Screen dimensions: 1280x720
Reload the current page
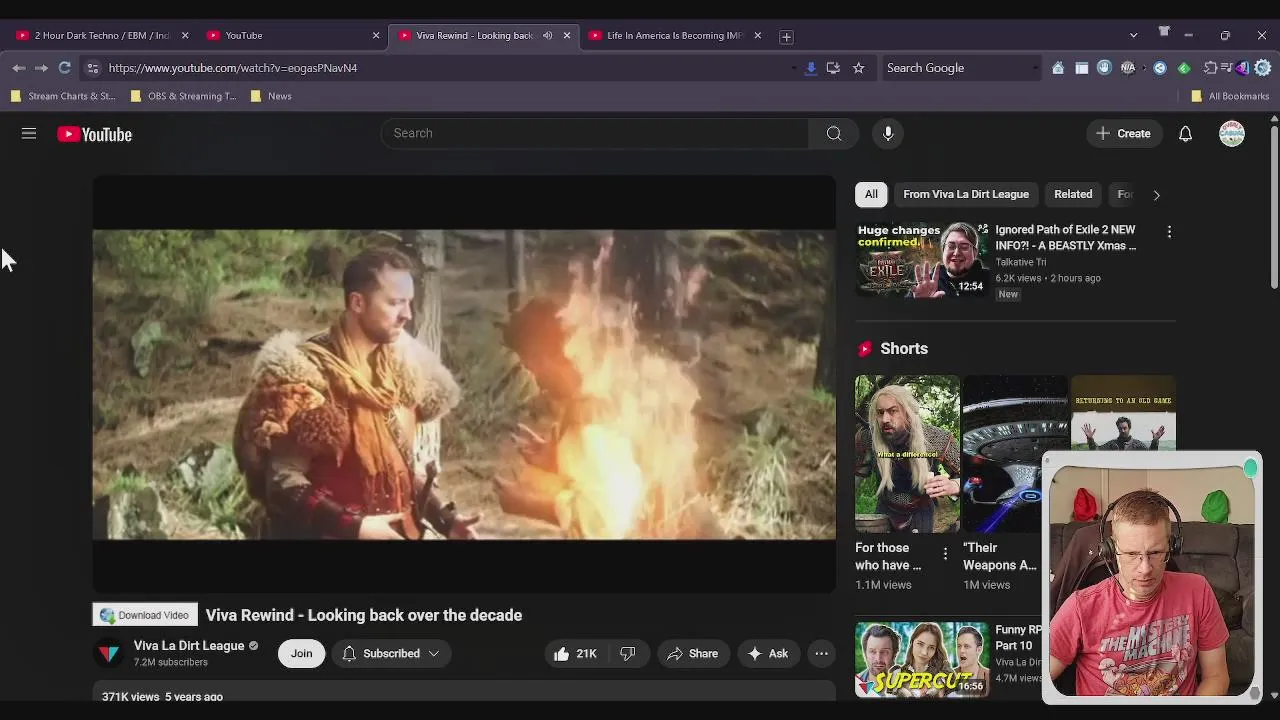click(x=65, y=68)
